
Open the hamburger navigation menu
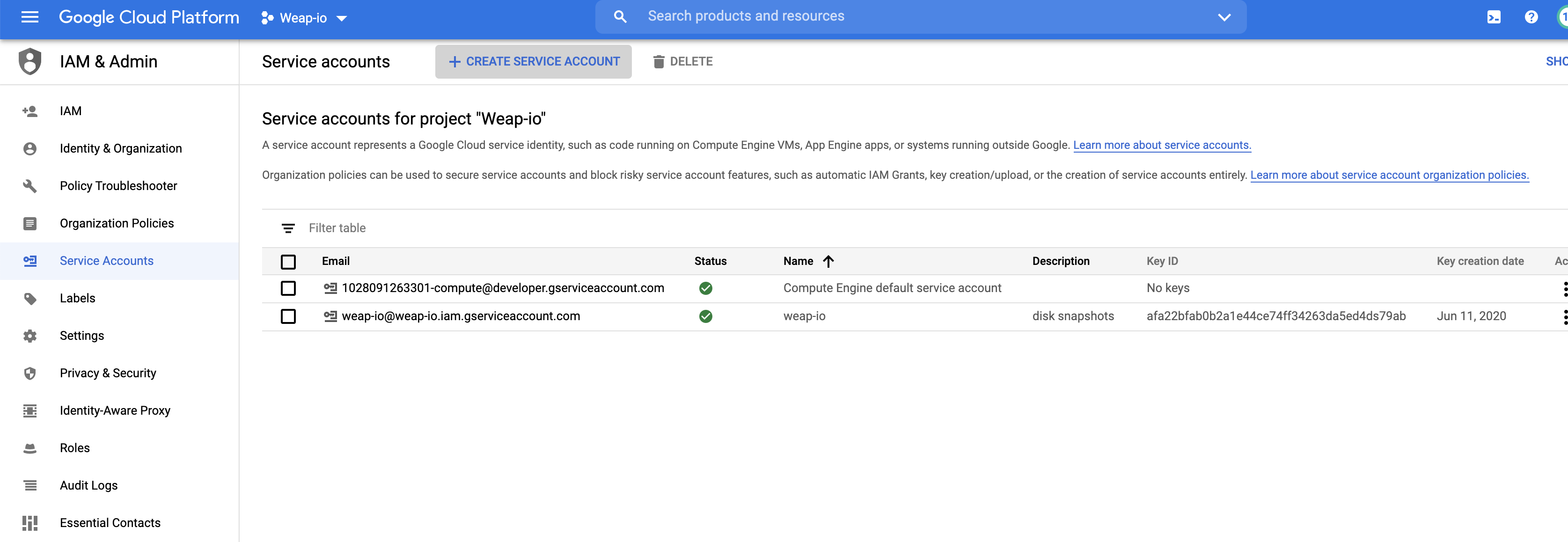(x=30, y=17)
